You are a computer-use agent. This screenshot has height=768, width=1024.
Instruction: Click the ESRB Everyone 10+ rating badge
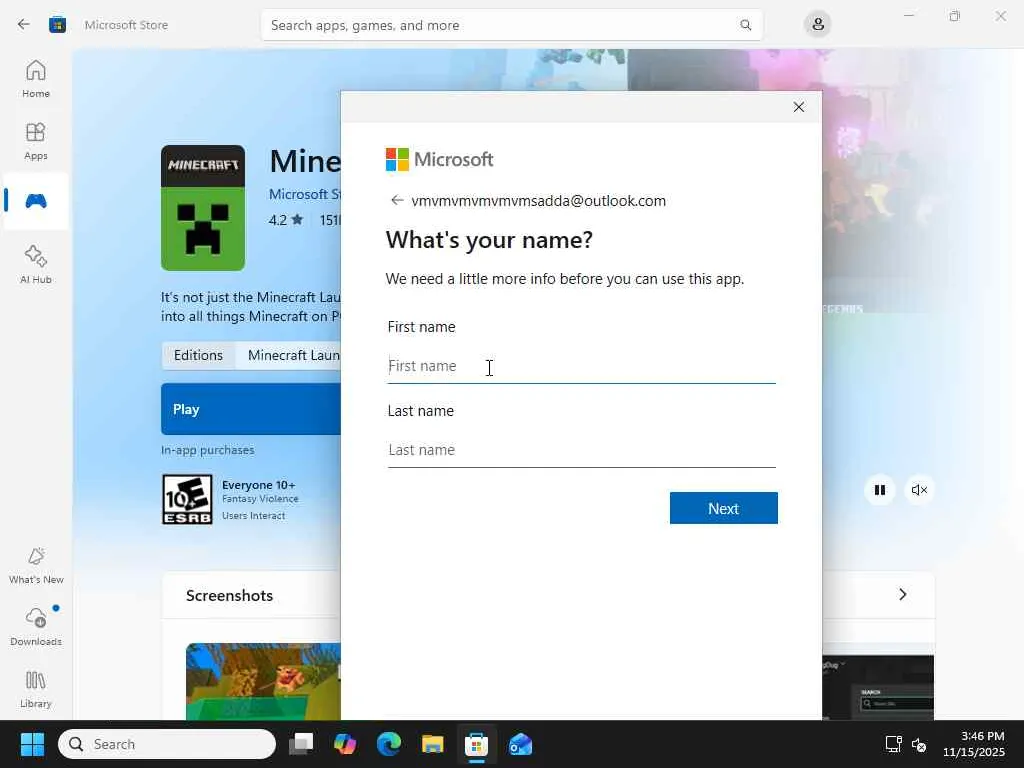(187, 500)
